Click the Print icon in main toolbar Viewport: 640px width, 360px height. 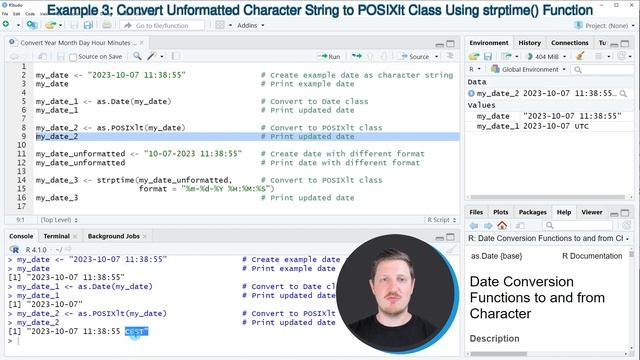click(x=107, y=25)
